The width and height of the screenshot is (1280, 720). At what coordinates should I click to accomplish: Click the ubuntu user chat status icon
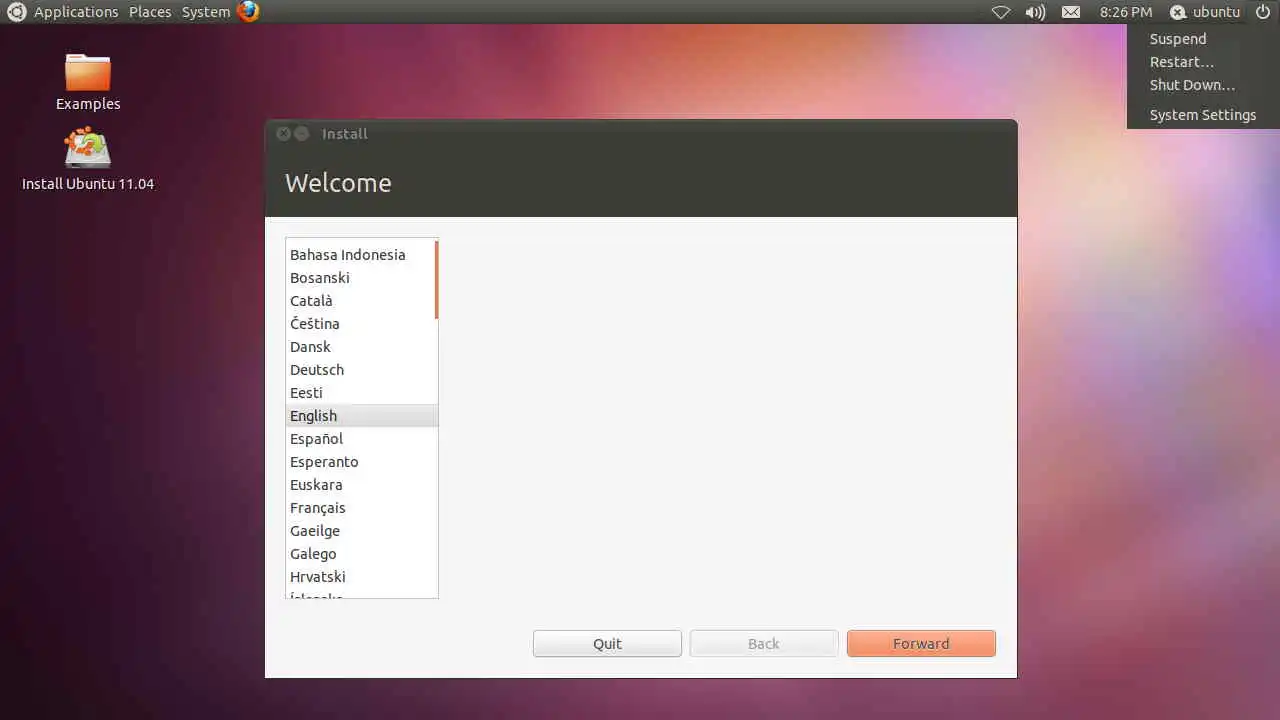(x=1178, y=12)
